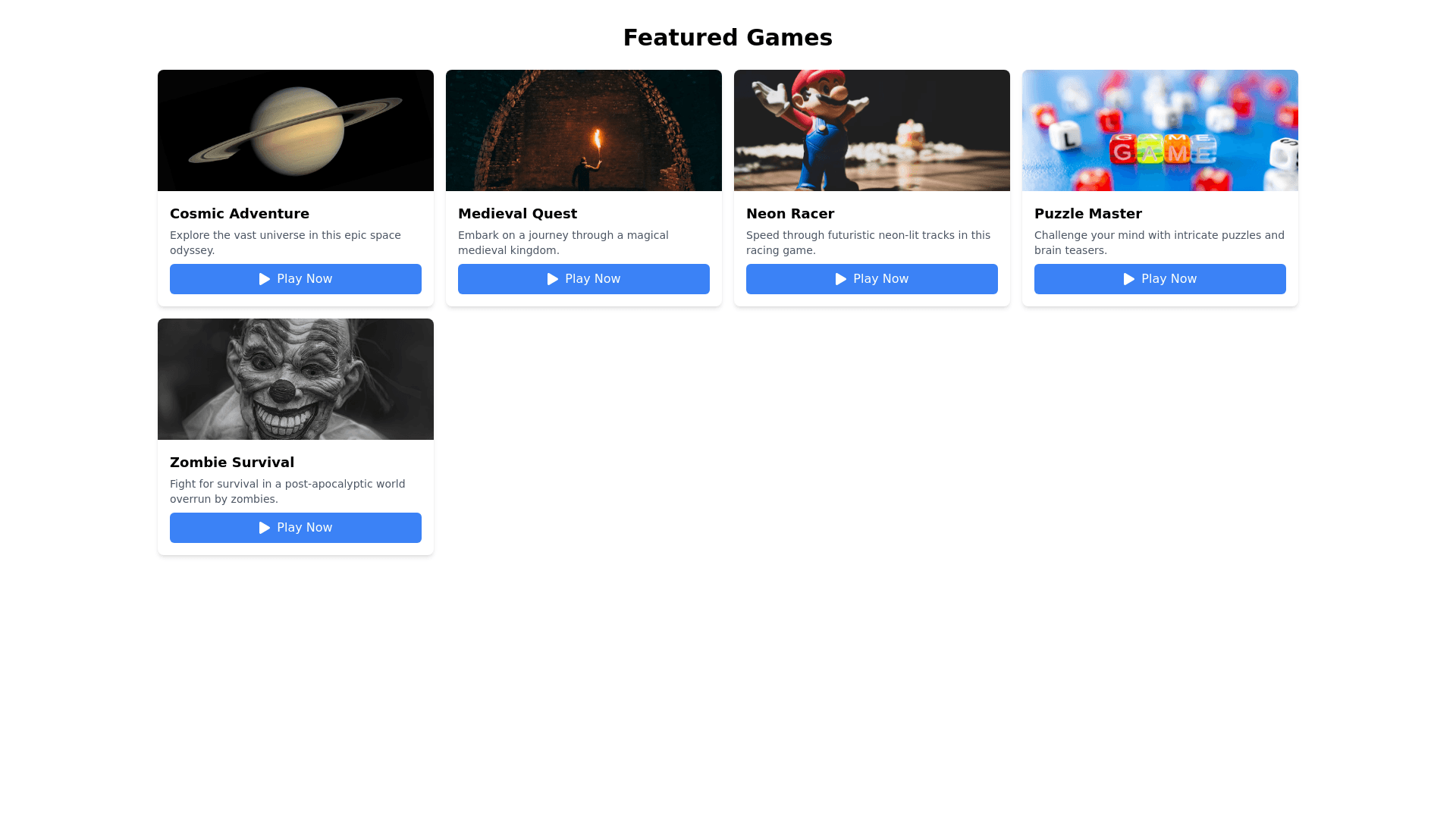Screen dimensions: 1456x819
Task: Open the Mario figurine thumbnail image
Action: tap(872, 130)
